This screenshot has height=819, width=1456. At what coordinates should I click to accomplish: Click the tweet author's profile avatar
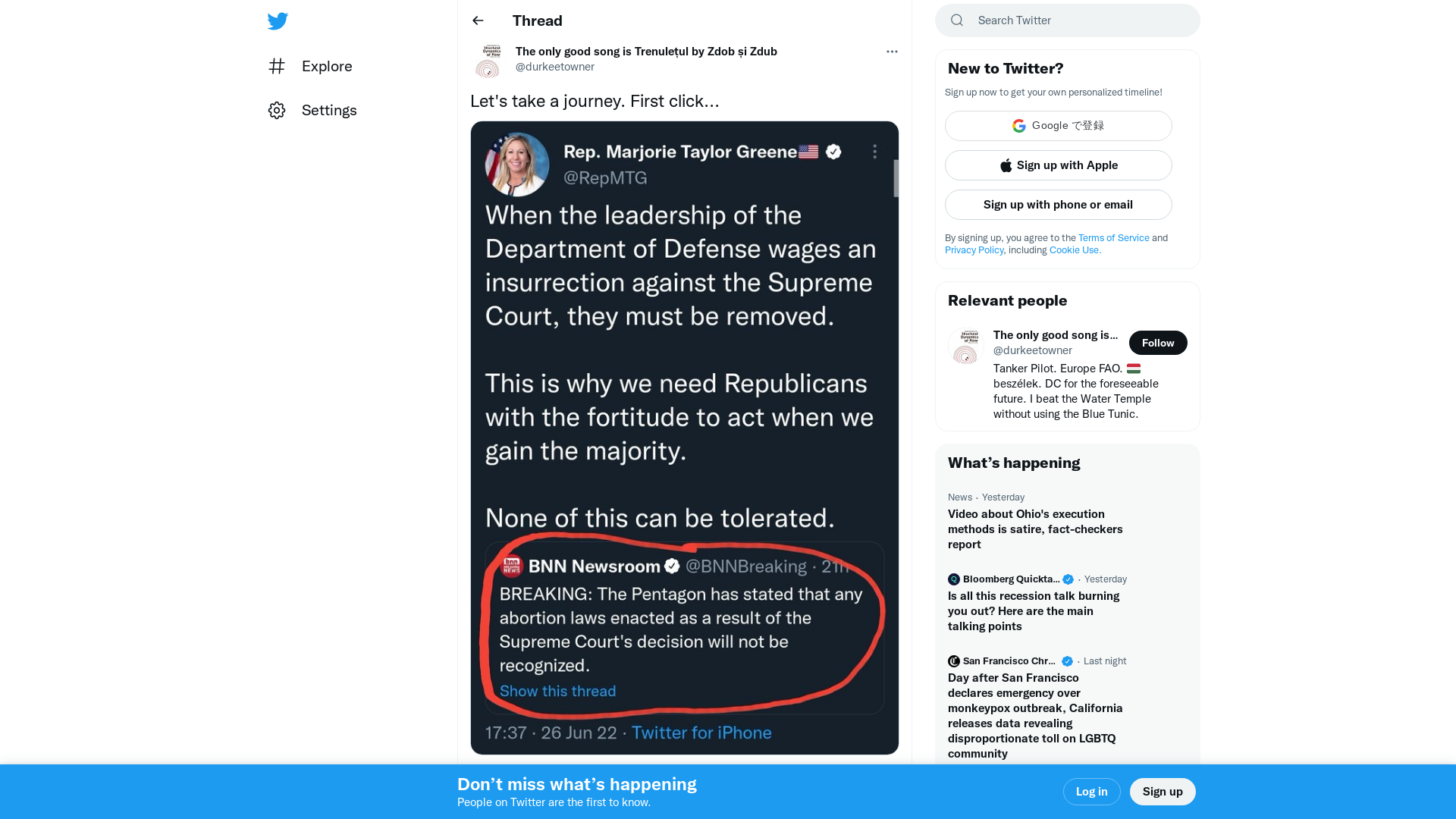(x=489, y=60)
